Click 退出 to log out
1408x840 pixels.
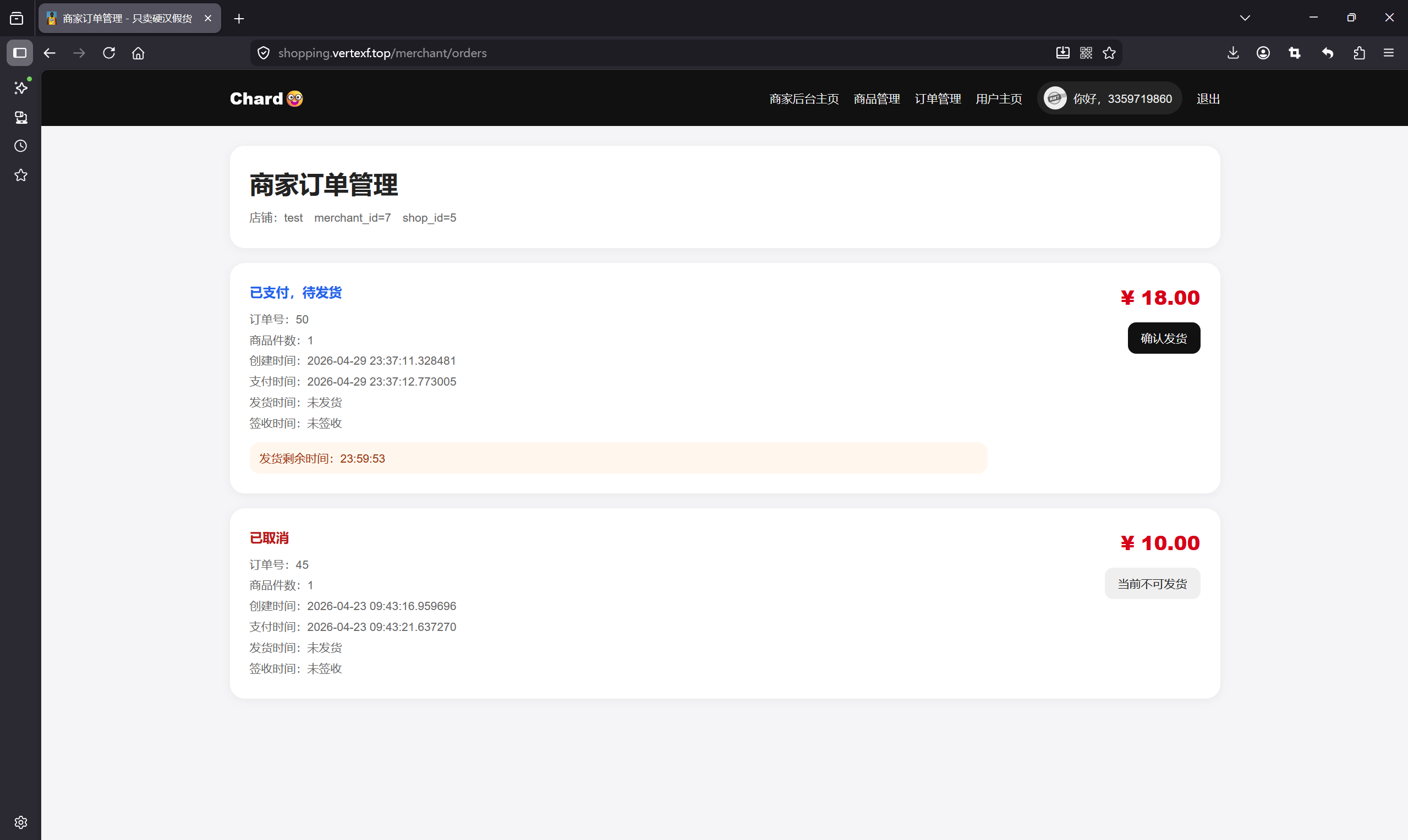click(1208, 99)
